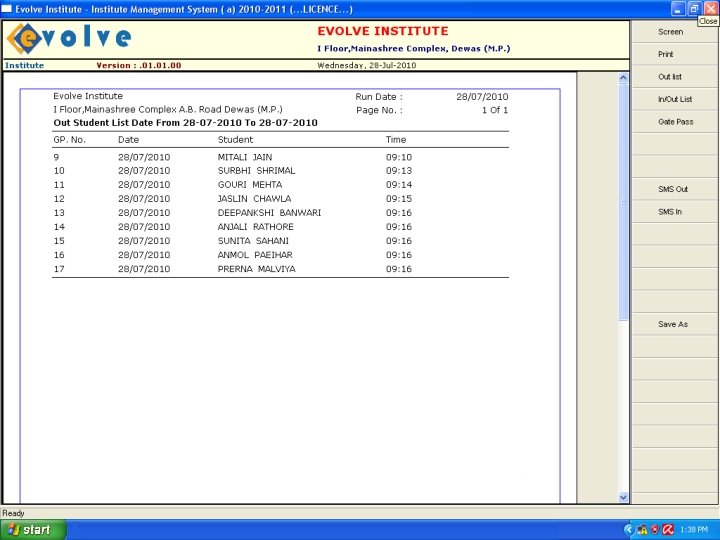Click the Gate Pass button
720x540 pixels.
point(675,122)
